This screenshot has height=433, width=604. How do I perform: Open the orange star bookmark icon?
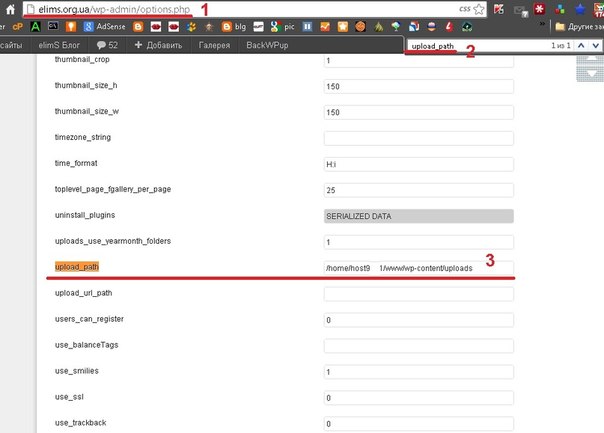click(x=342, y=27)
